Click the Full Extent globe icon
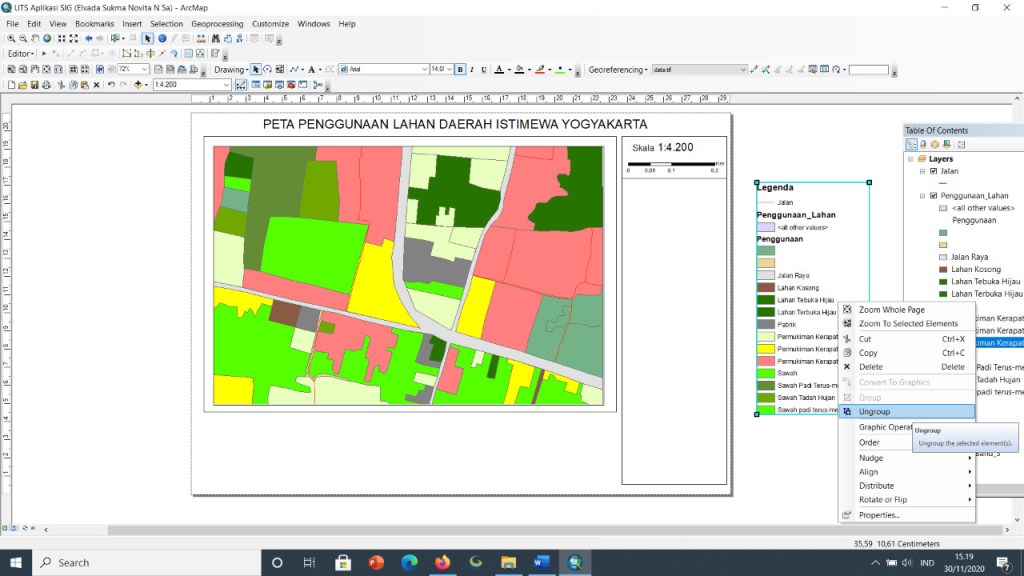The image size is (1024, 576). click(x=47, y=39)
